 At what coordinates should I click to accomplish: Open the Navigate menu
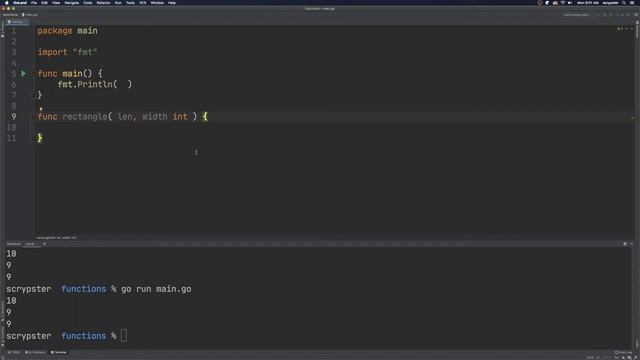coord(72,3)
